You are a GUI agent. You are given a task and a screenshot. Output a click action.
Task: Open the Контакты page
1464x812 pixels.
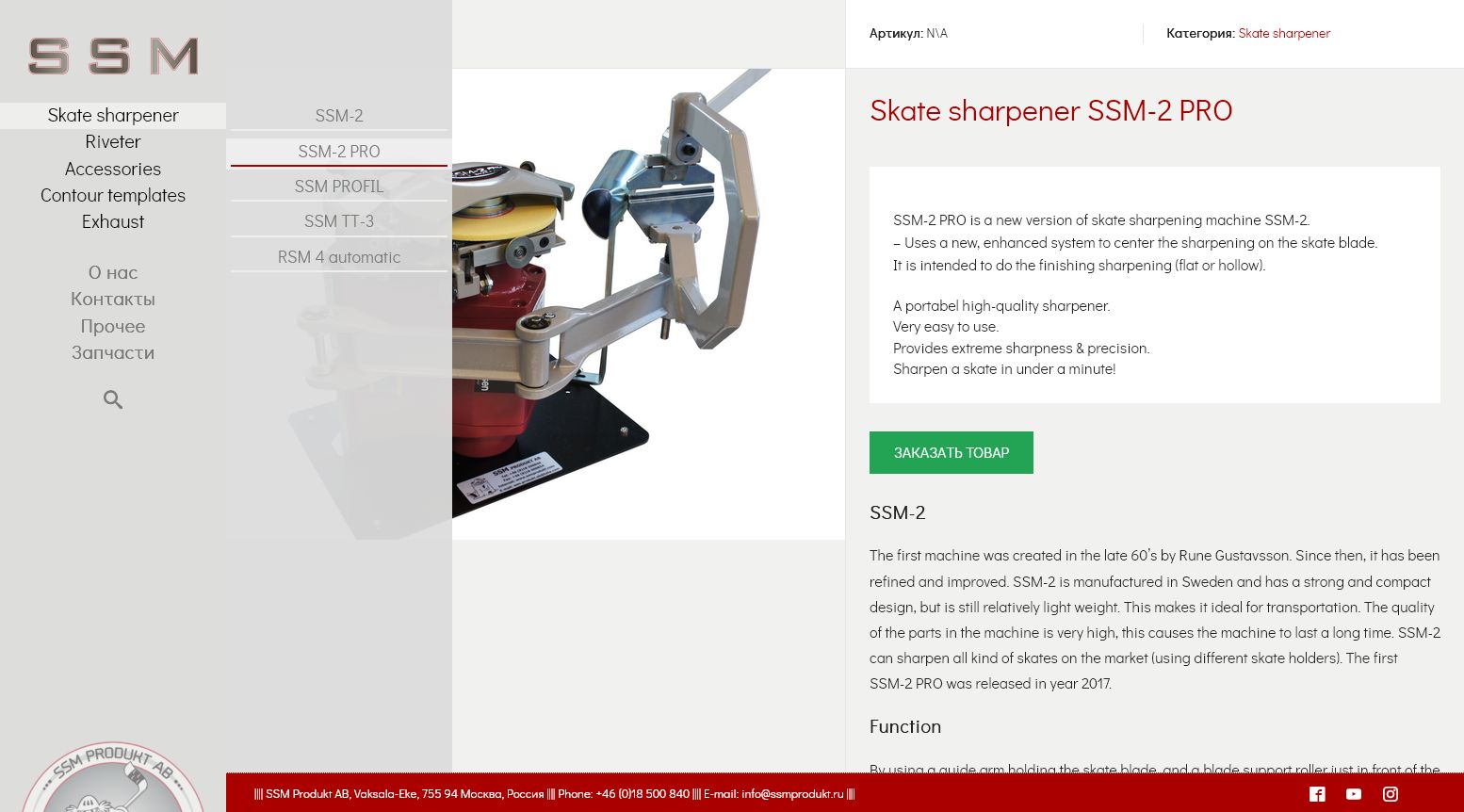pyautogui.click(x=113, y=299)
